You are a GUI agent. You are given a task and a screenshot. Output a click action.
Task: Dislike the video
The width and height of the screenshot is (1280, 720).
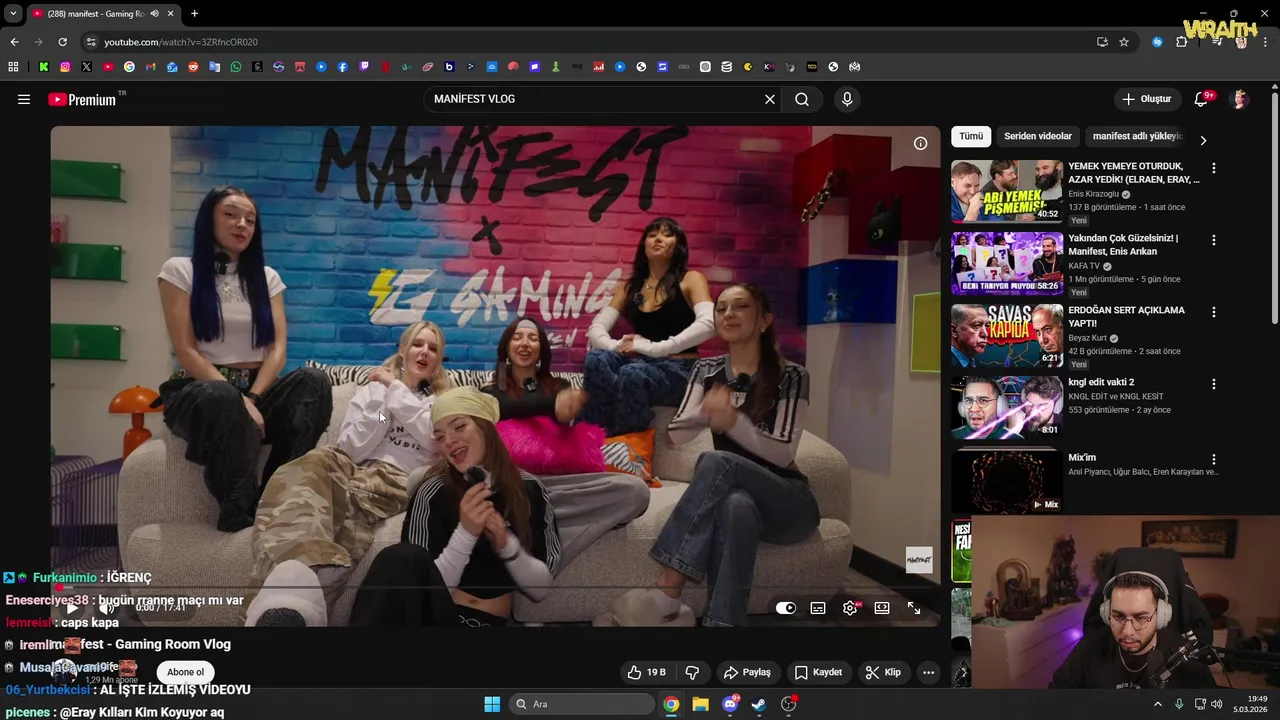[692, 672]
